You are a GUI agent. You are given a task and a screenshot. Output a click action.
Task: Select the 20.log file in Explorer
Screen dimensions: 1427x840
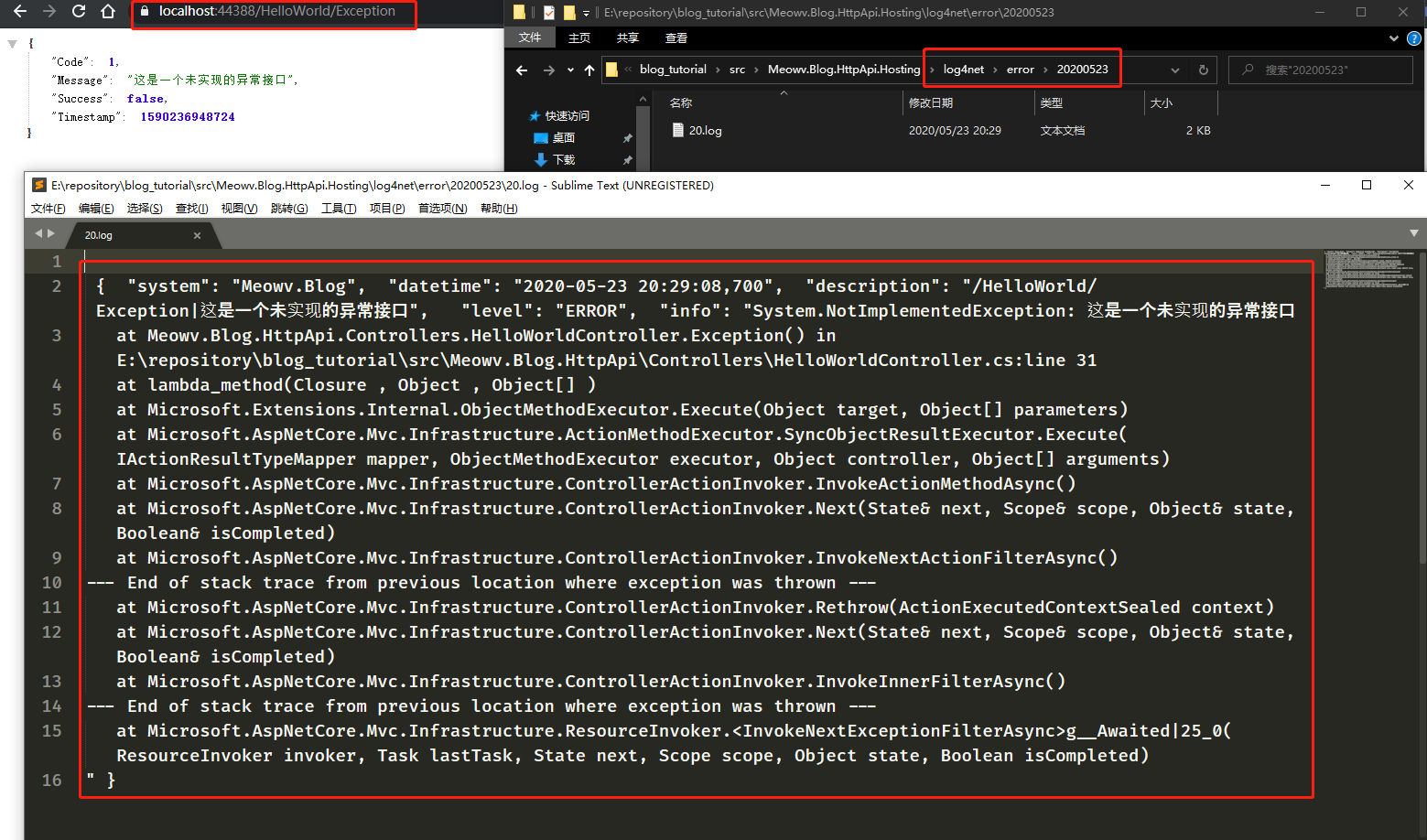[x=705, y=131]
